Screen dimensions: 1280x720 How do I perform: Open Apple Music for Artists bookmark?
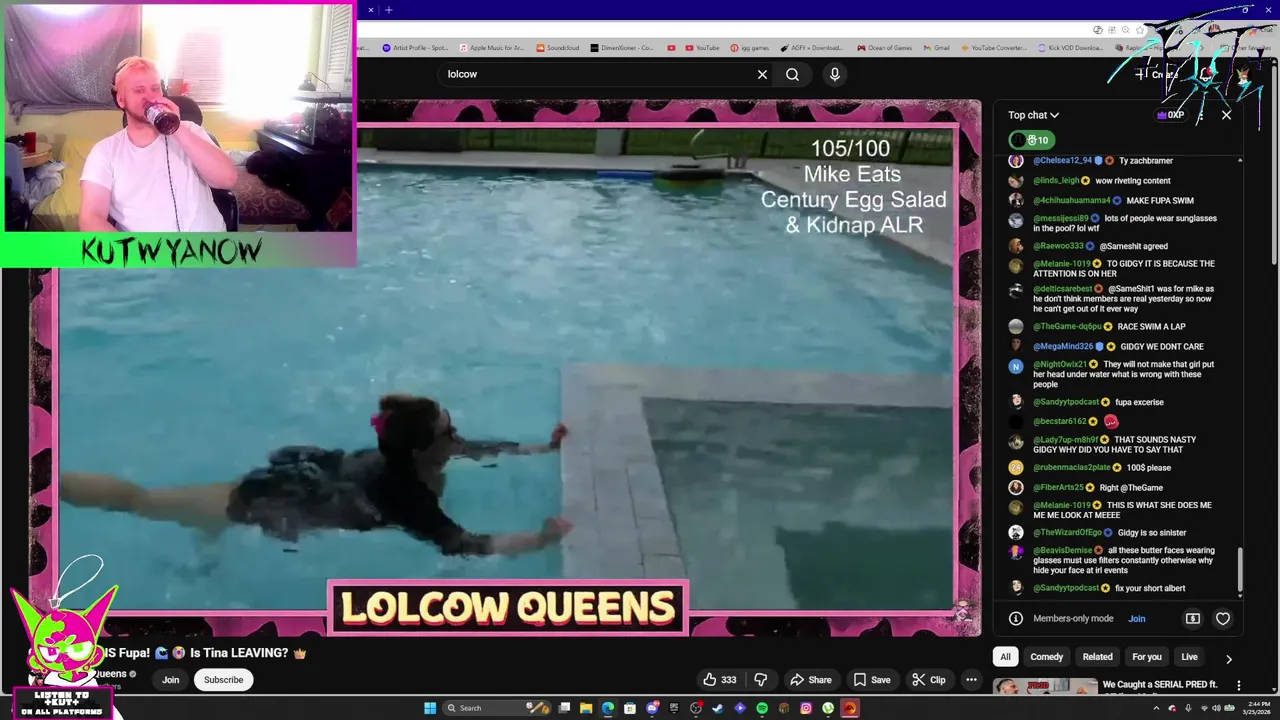(491, 48)
